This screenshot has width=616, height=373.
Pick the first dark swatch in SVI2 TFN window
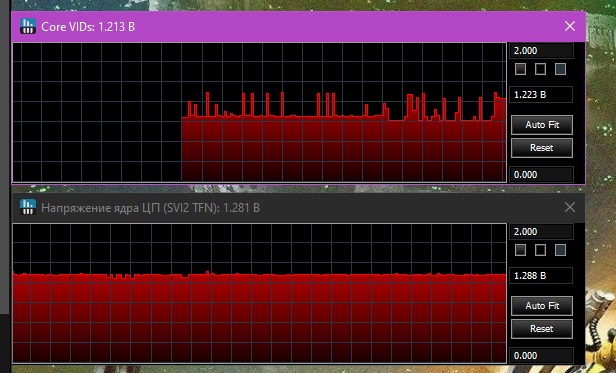click(521, 250)
